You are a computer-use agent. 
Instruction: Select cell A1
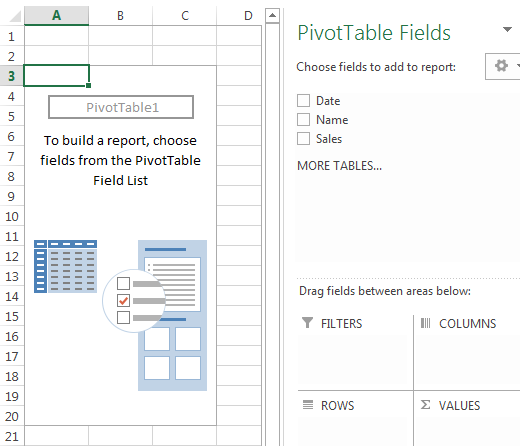point(56,36)
